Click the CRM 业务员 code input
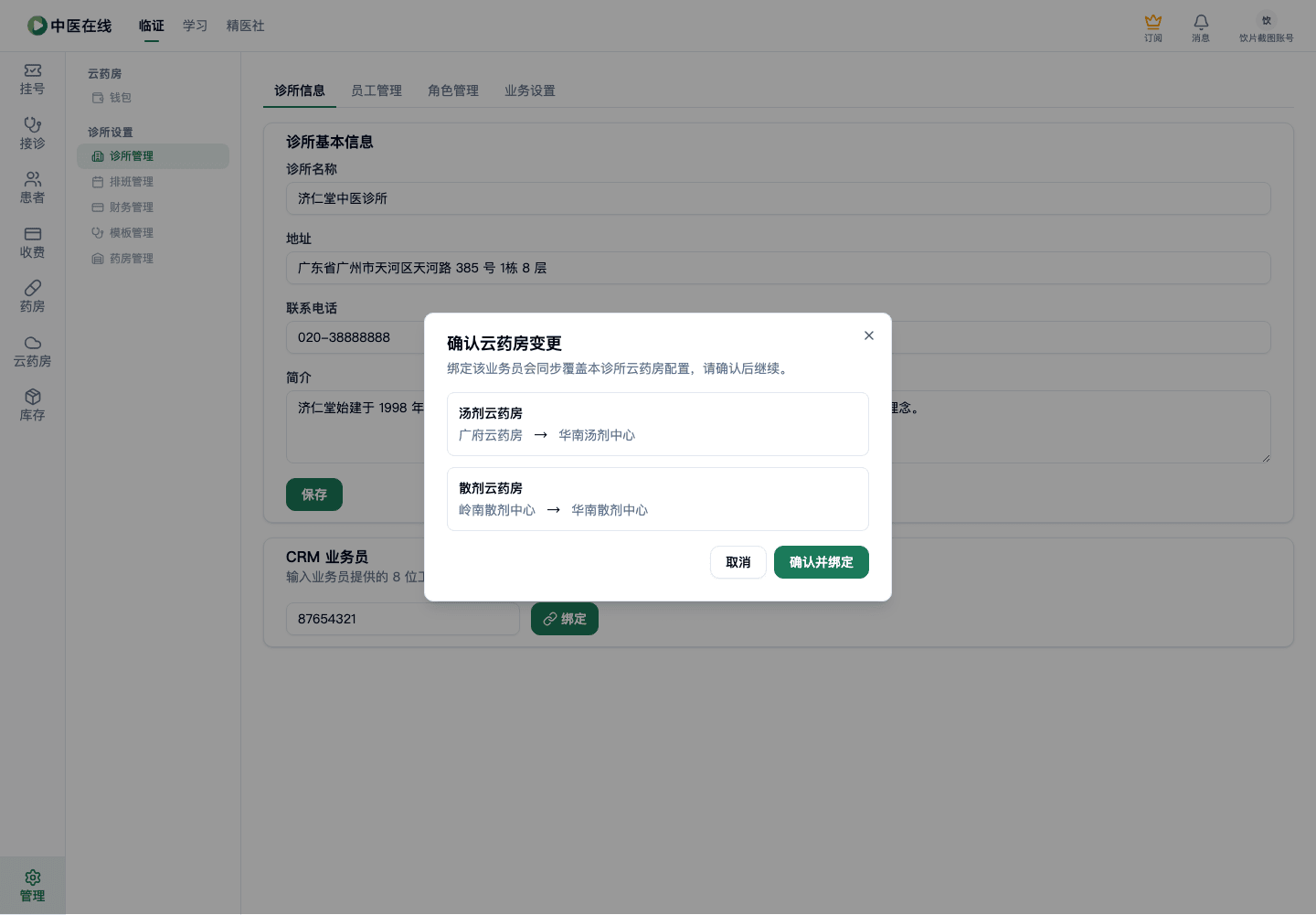 403,619
